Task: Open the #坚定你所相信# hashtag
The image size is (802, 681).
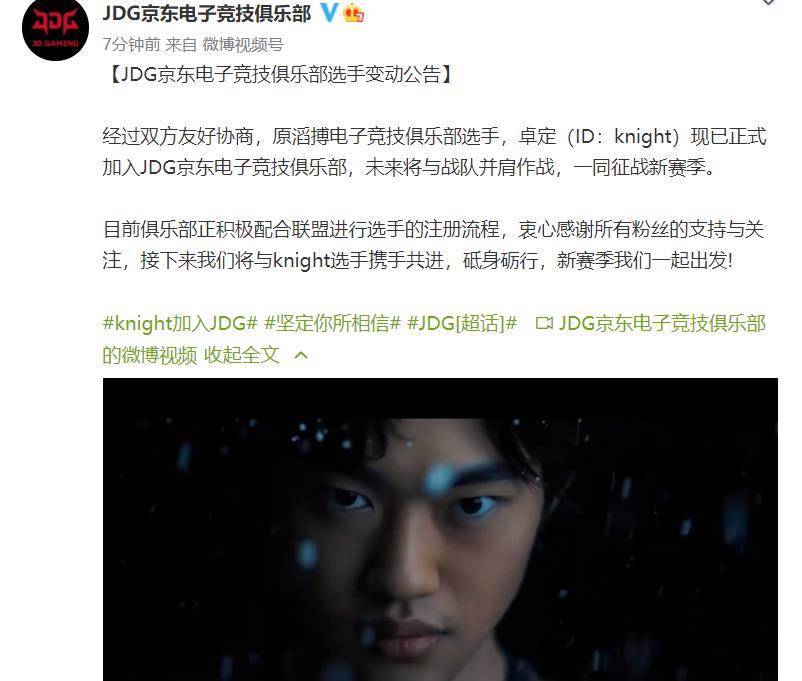Action: [332, 323]
